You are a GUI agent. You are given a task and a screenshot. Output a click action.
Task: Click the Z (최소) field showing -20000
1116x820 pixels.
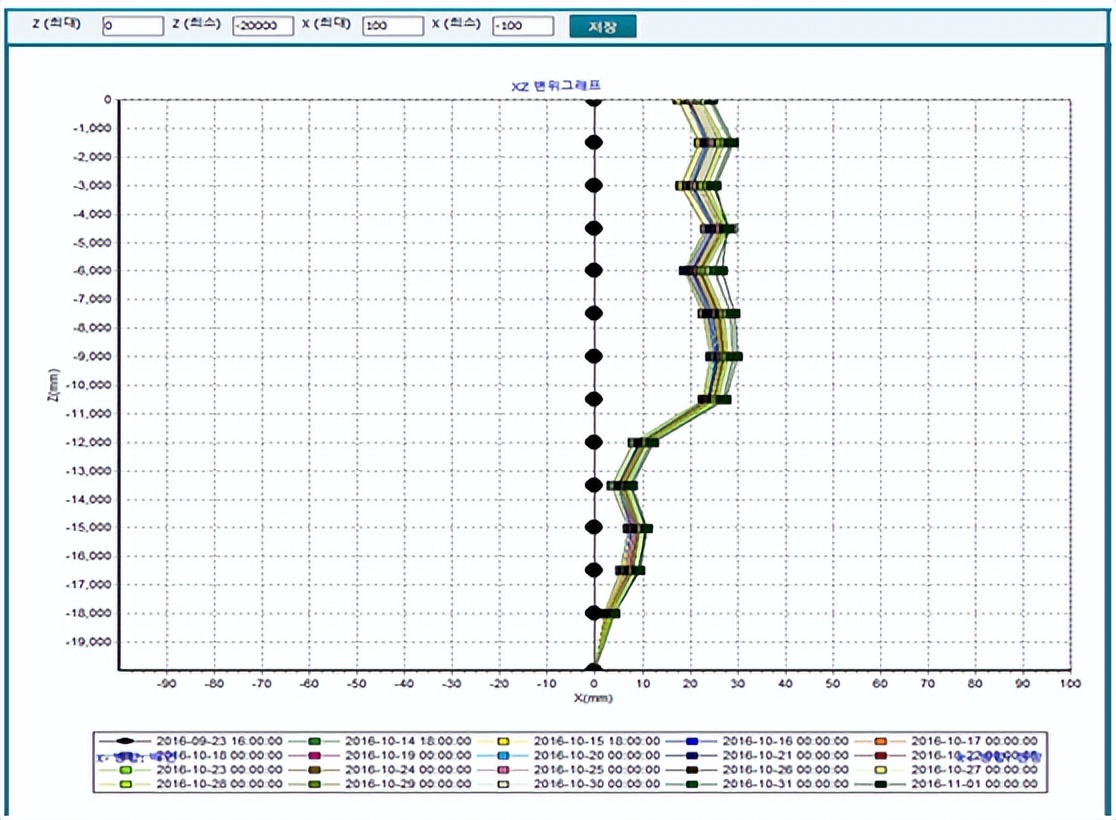[263, 26]
